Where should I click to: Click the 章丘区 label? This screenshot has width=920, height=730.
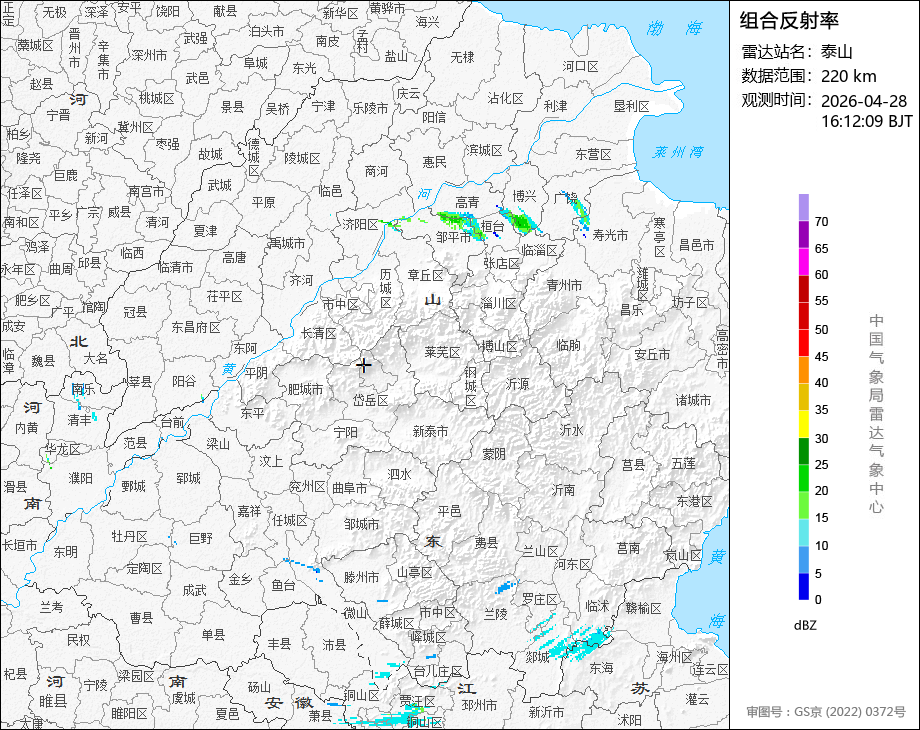(426, 275)
